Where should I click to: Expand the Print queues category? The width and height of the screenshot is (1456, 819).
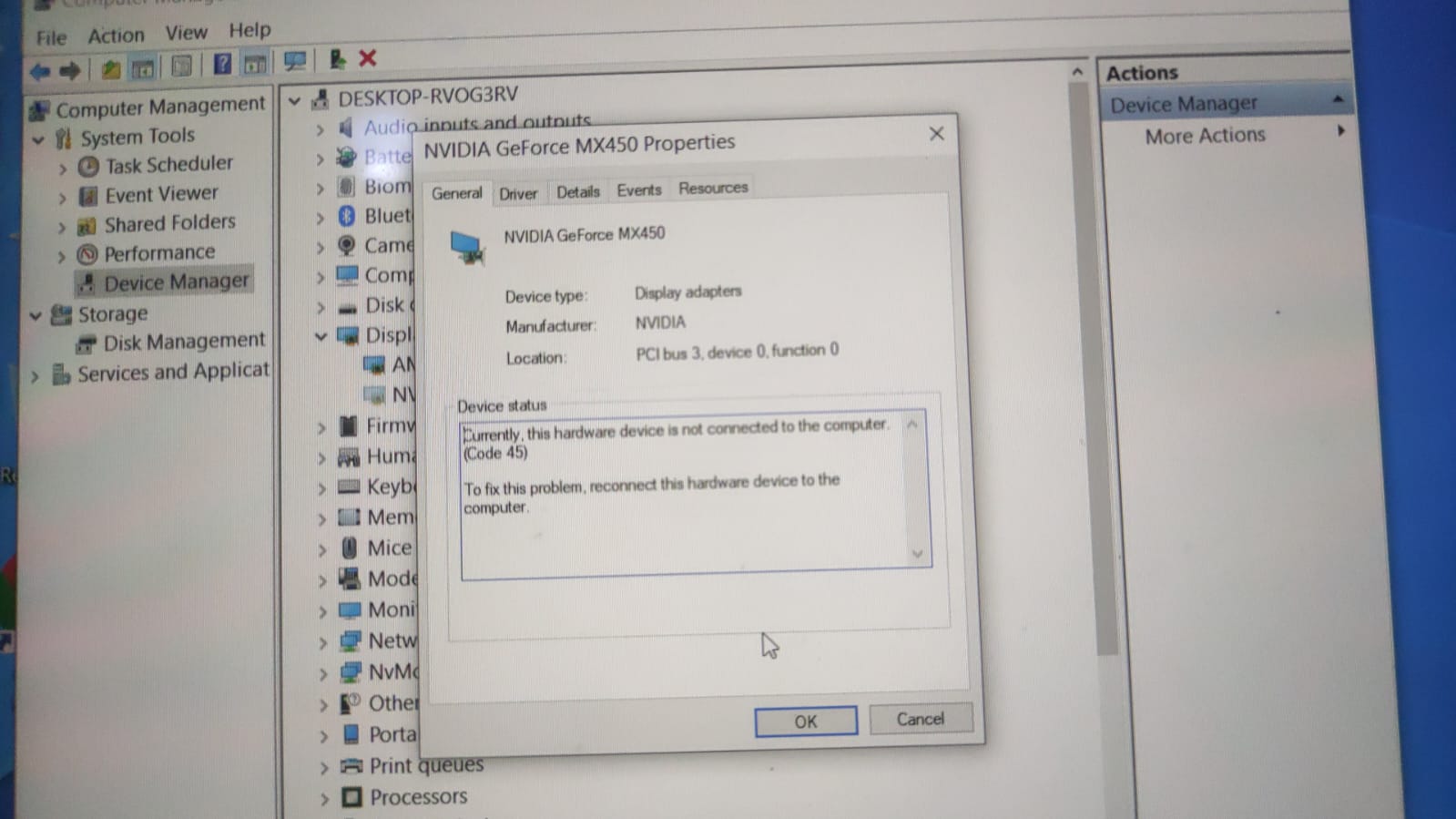(324, 768)
